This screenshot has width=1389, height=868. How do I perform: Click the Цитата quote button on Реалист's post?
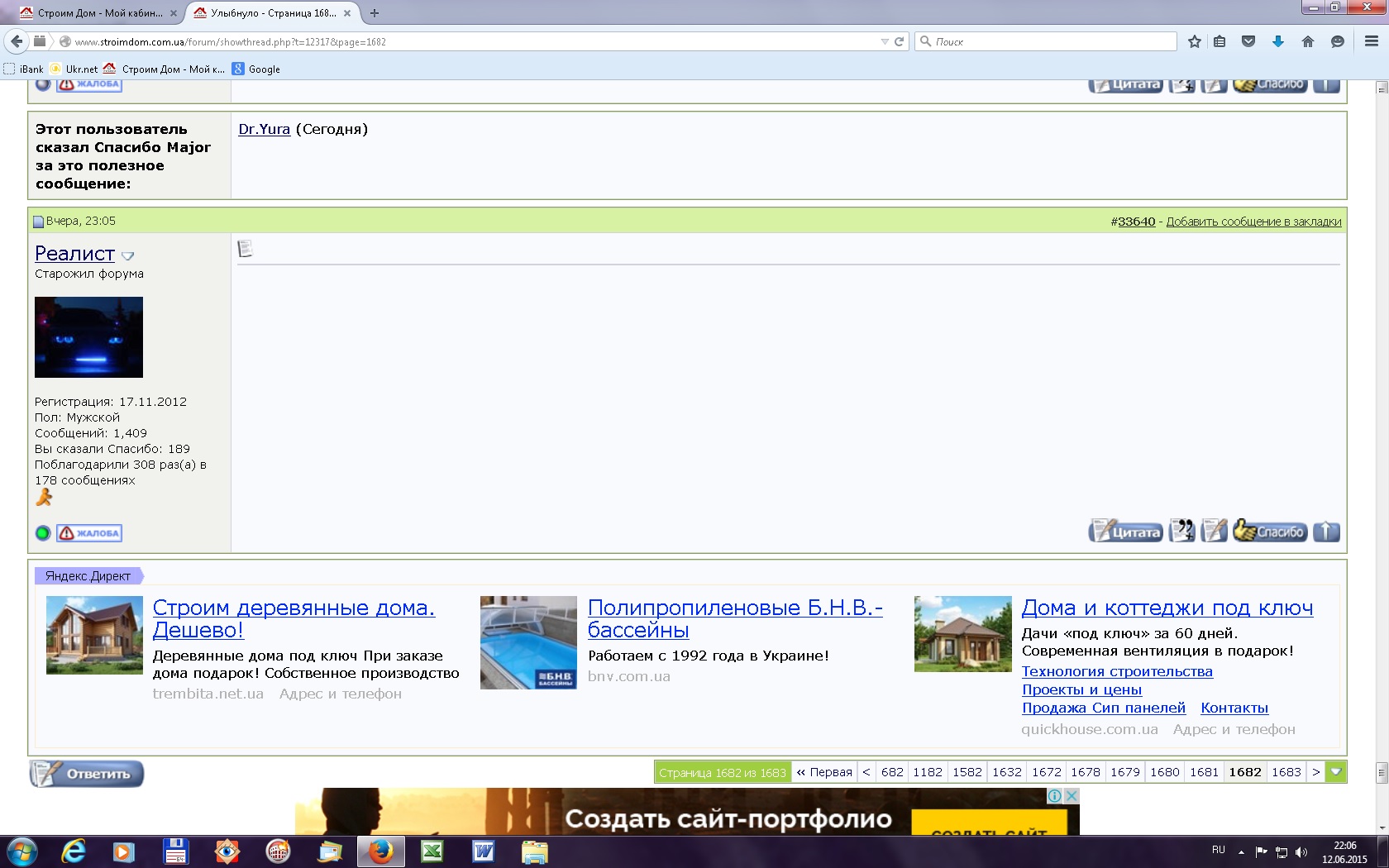pyautogui.click(x=1125, y=532)
